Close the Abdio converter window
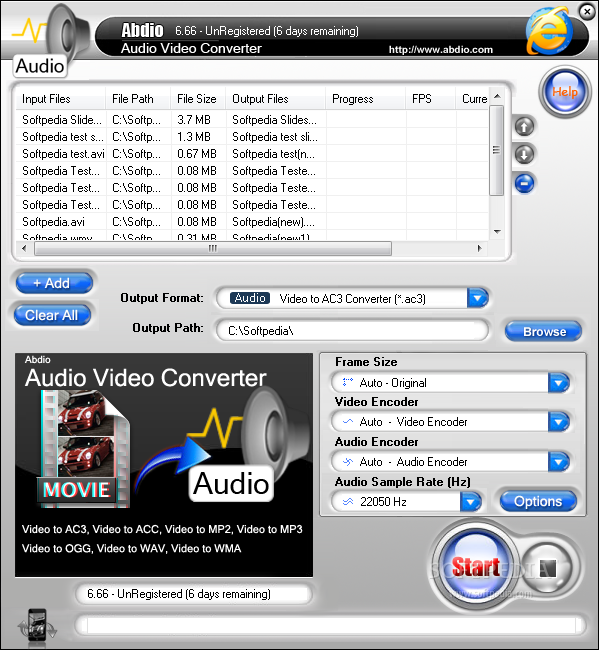Screen dimensions: 599x650 587,12
